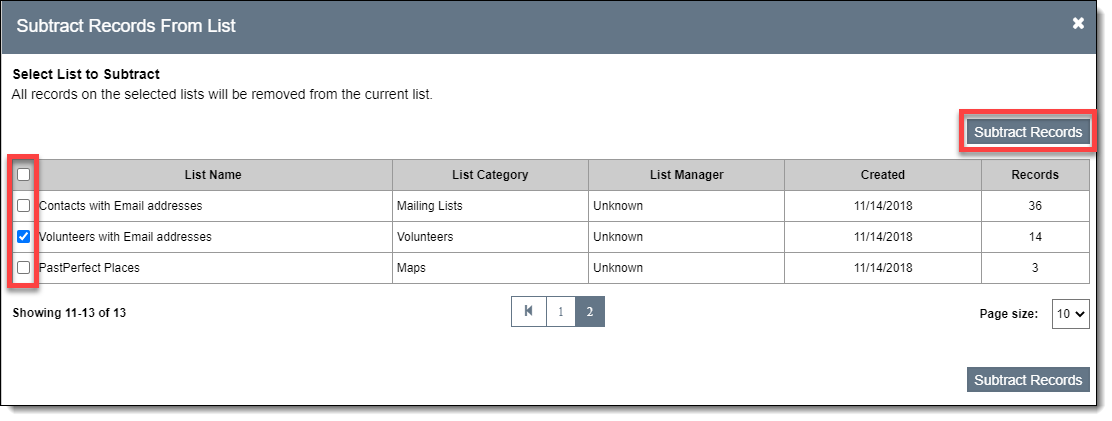Go to page 1 of results

560,312
